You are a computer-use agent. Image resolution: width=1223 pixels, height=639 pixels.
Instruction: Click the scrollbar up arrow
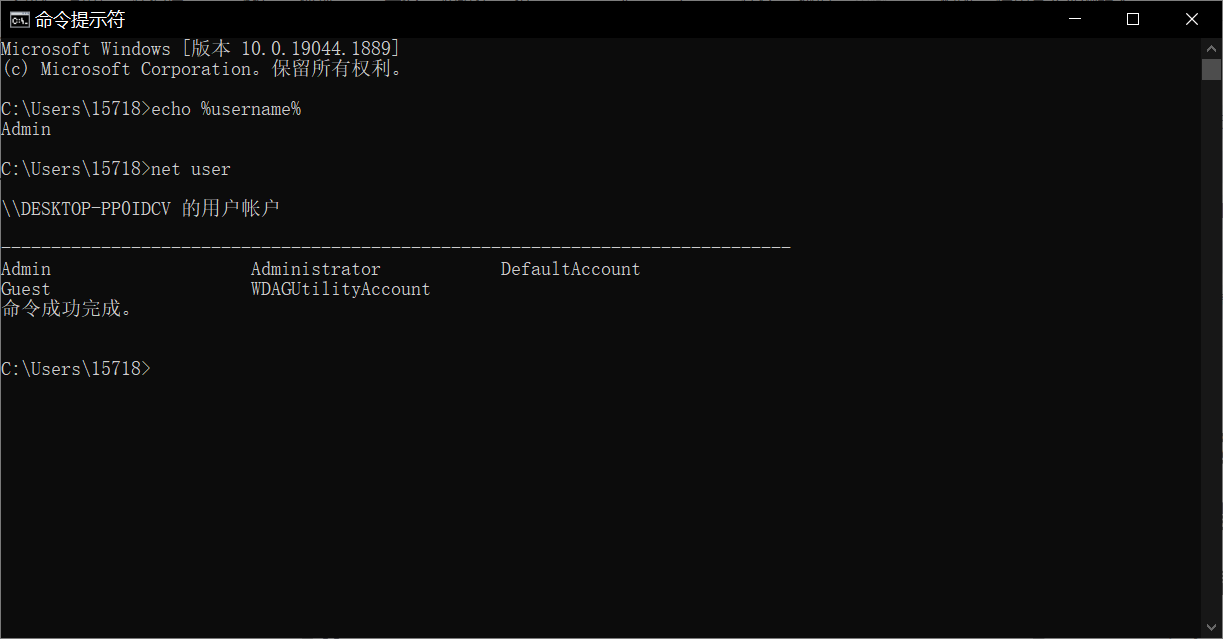click(1211, 47)
